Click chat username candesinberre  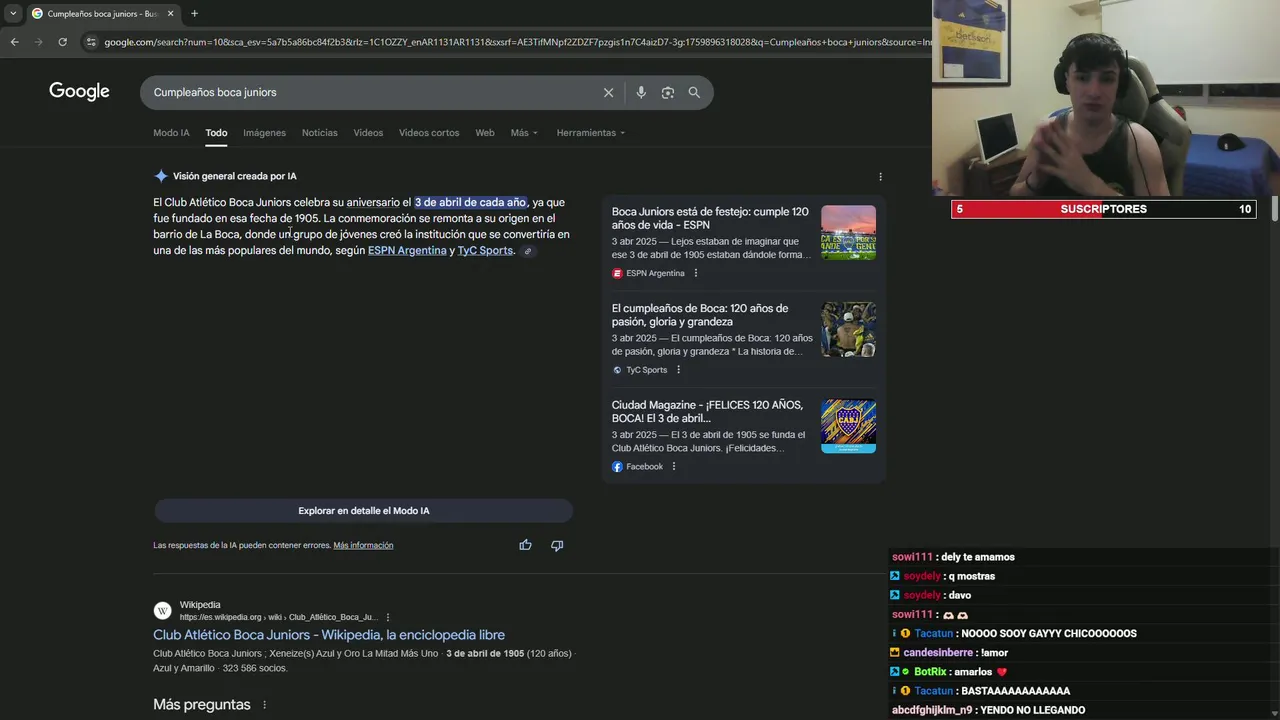pyautogui.click(x=938, y=653)
